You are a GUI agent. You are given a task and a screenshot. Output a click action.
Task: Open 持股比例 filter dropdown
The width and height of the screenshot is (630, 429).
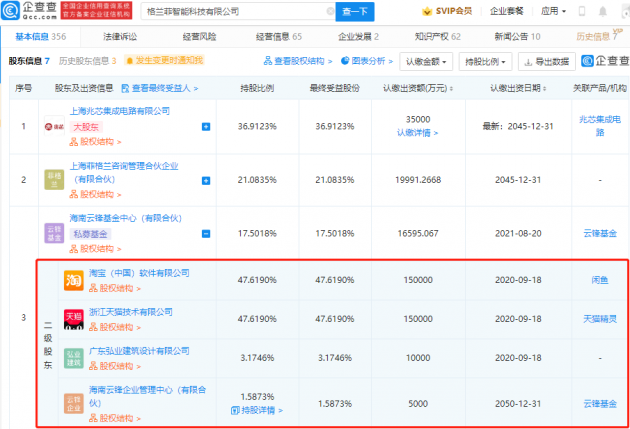point(485,62)
